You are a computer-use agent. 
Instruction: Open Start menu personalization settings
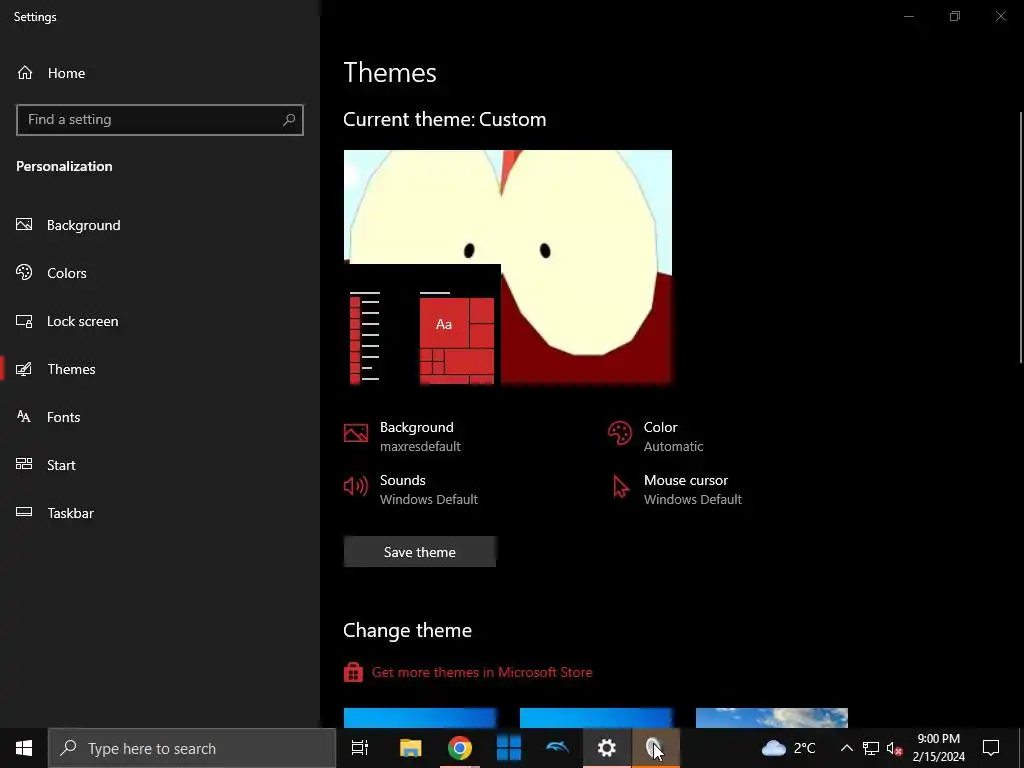[160, 465]
